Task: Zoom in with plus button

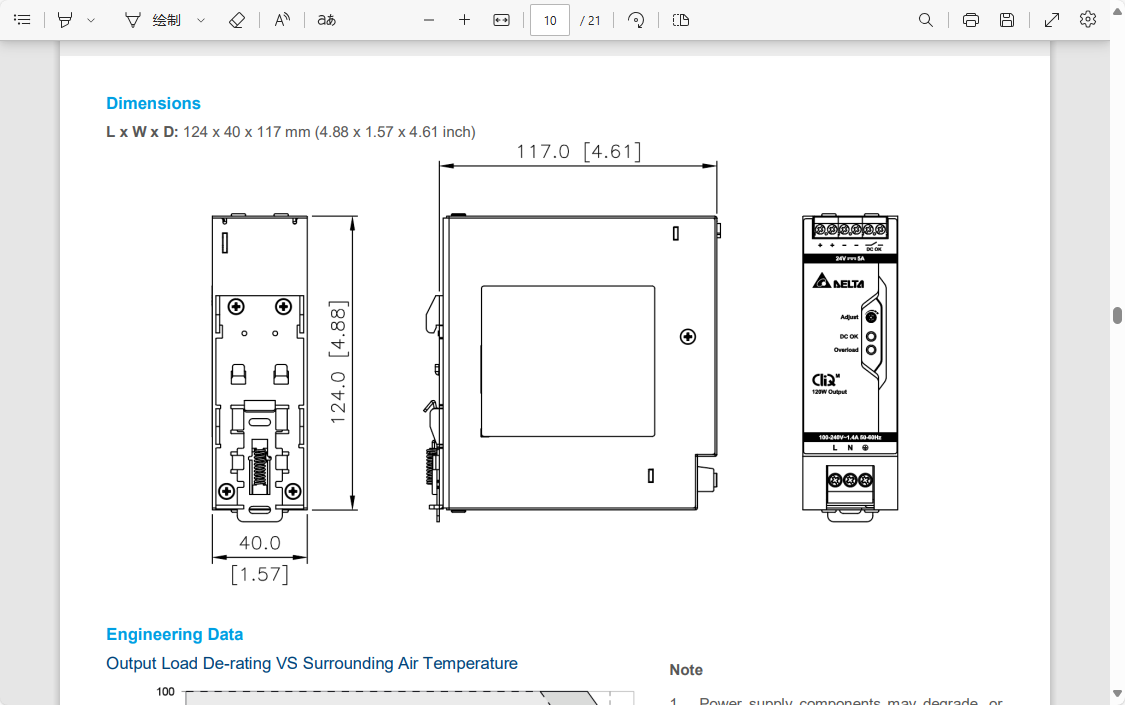Action: [x=464, y=20]
